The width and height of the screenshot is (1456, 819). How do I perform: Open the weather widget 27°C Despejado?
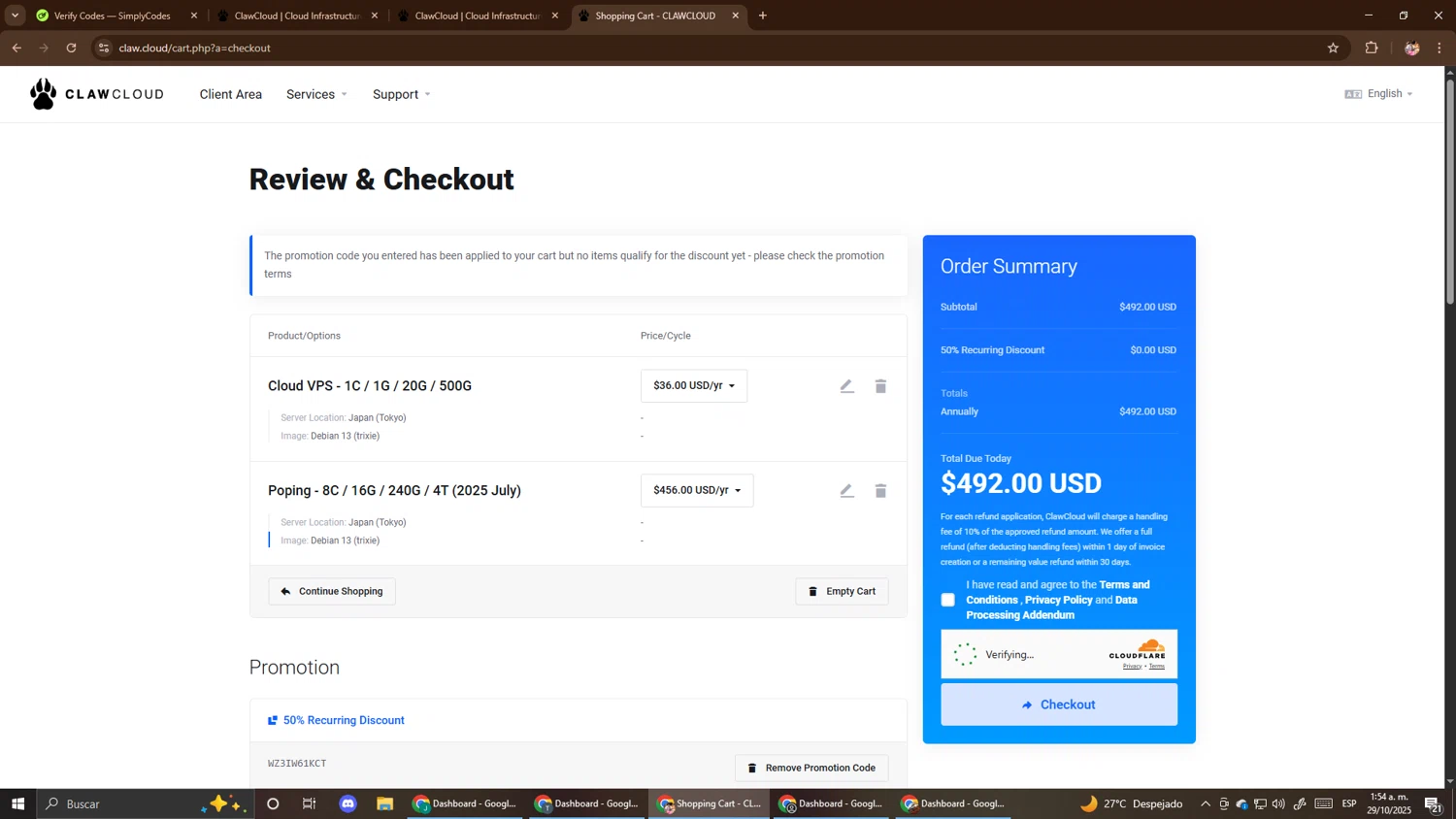click(x=1132, y=803)
